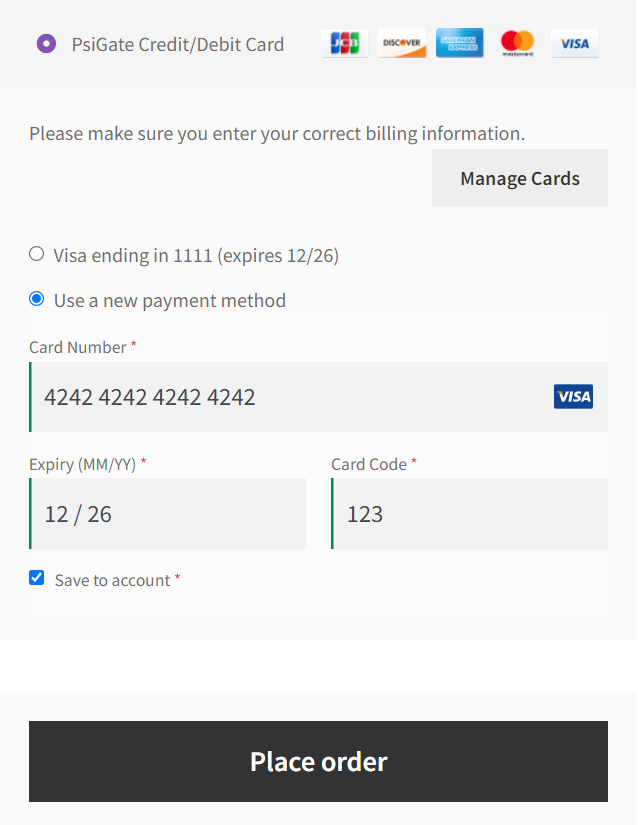Click the required asterisk beside Card Number
The width and height of the screenshot is (638, 825).
coord(131,347)
